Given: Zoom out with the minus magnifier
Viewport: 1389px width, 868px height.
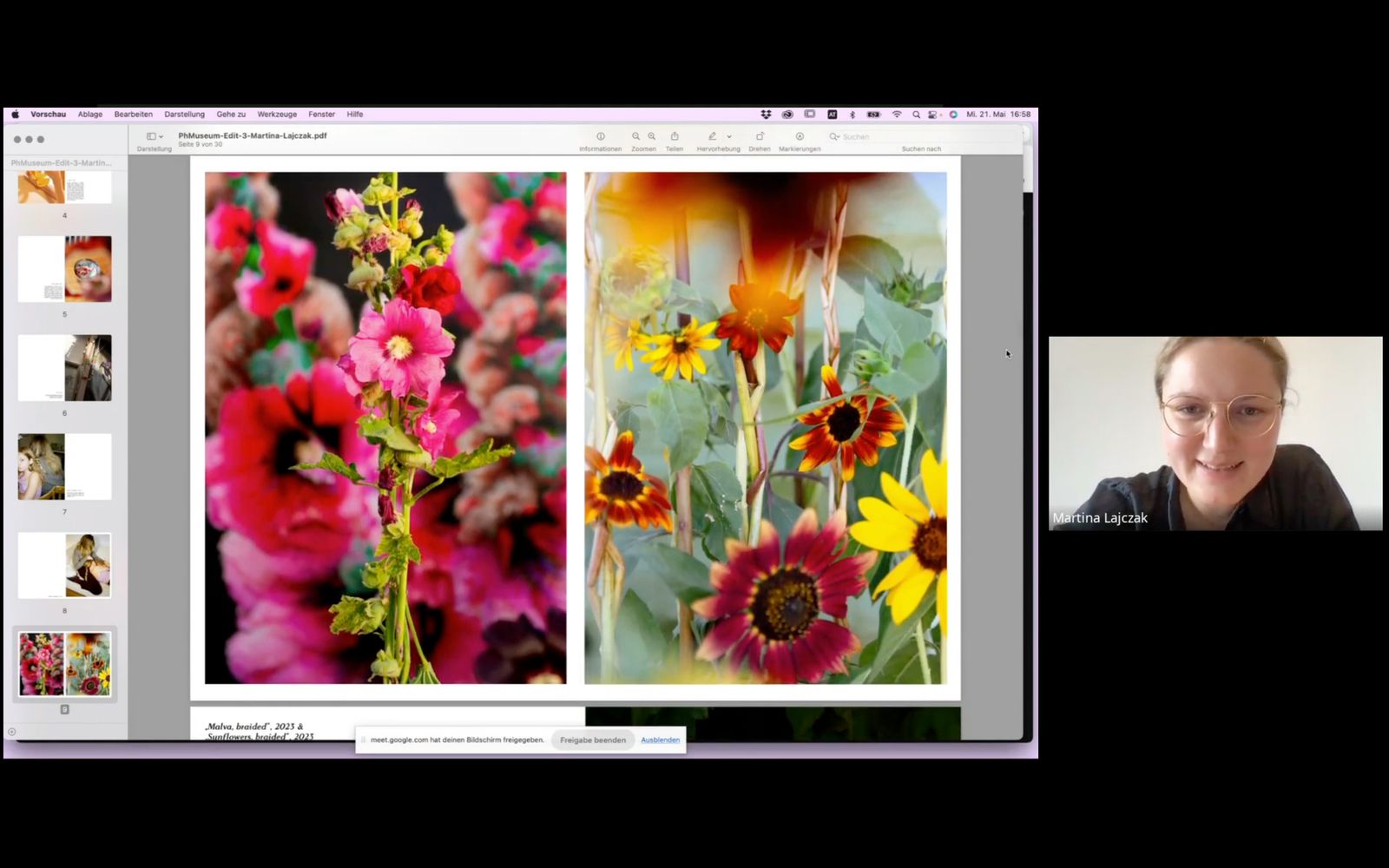Looking at the screenshot, I should point(636,136).
